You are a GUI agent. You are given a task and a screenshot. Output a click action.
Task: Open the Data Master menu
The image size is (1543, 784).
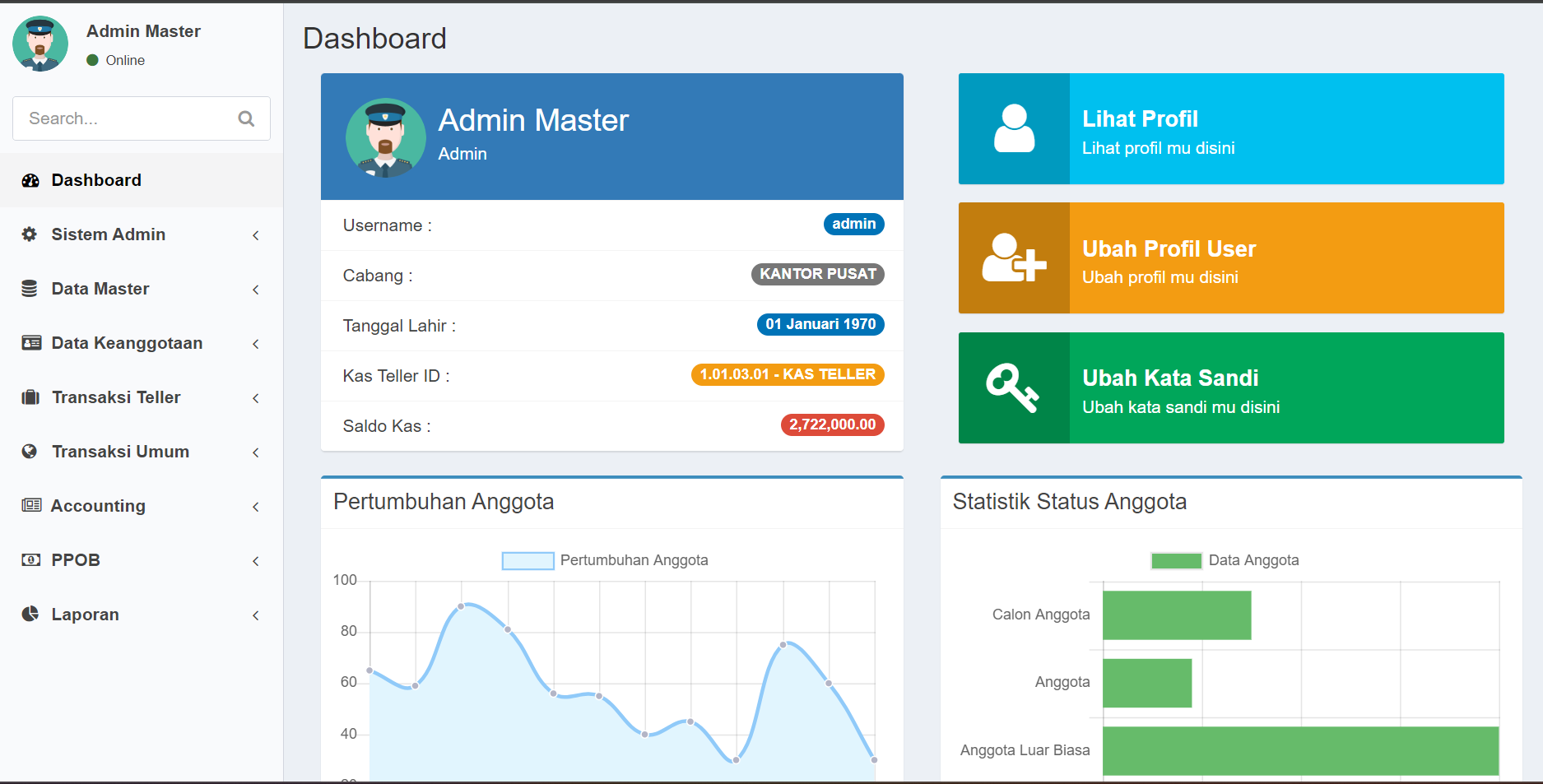(x=142, y=289)
